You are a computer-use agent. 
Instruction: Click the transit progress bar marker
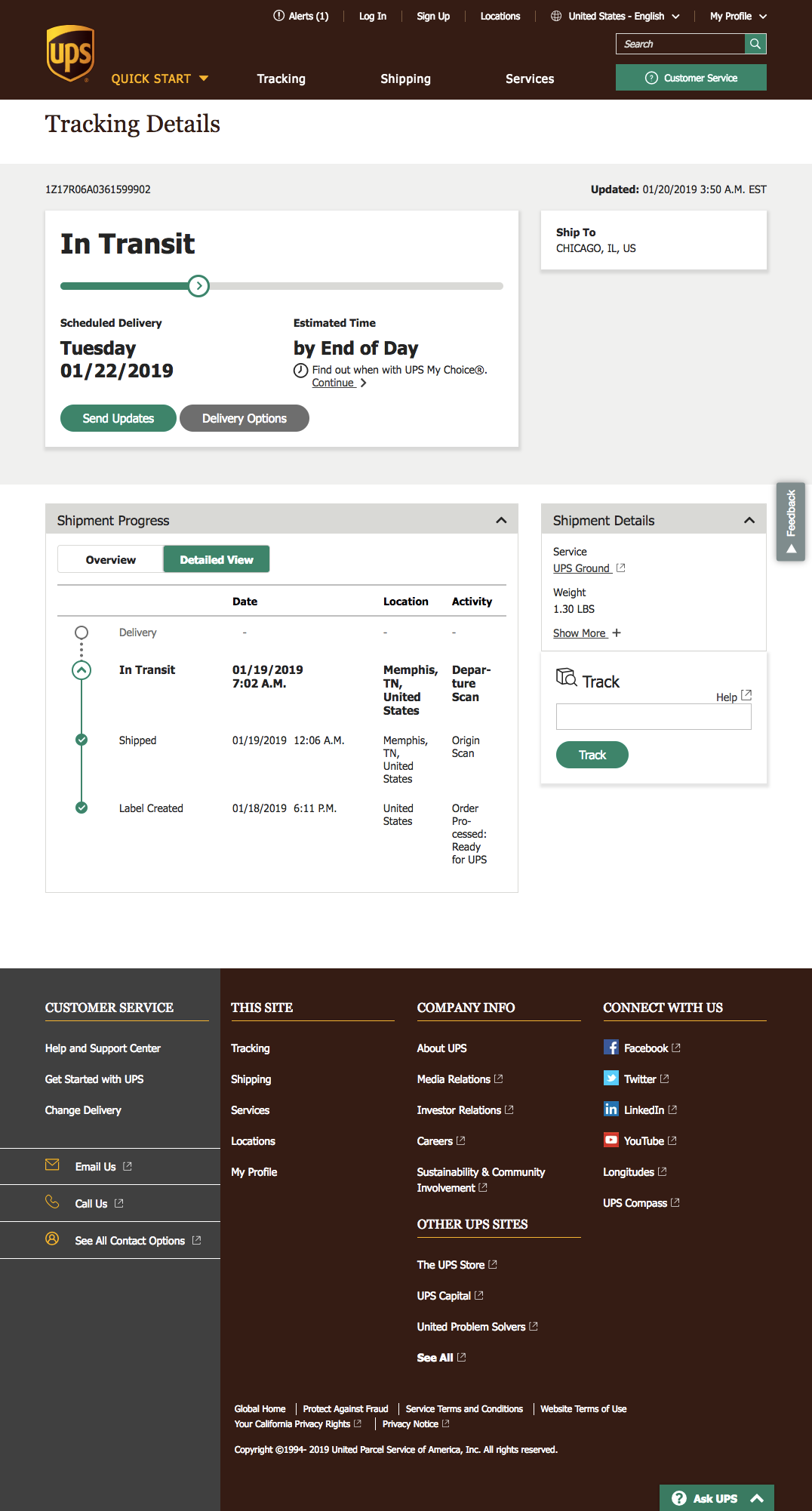pos(198,286)
